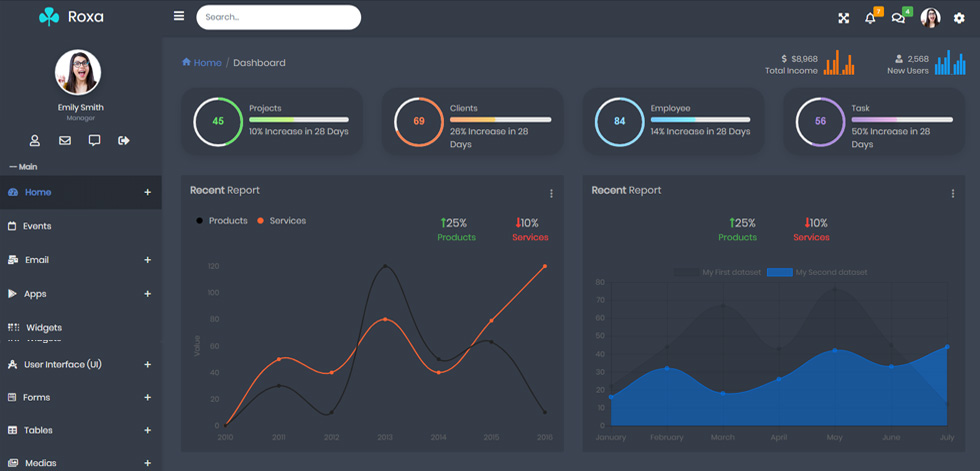Expand the Tables menu plus sign

(148, 430)
